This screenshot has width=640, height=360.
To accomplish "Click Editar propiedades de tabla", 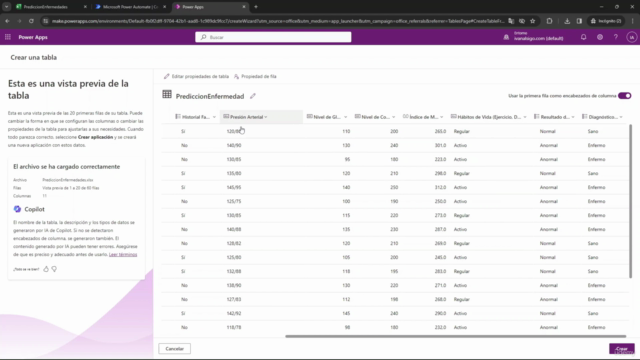I will point(196,76).
